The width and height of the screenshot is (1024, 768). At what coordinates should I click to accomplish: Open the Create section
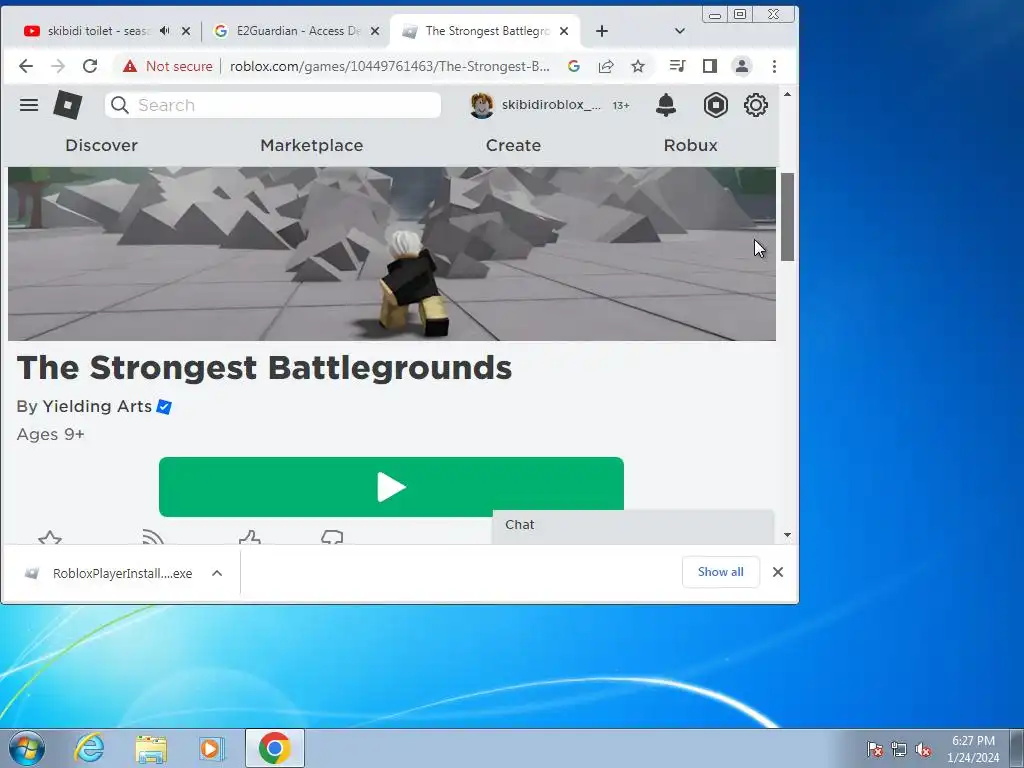(513, 145)
